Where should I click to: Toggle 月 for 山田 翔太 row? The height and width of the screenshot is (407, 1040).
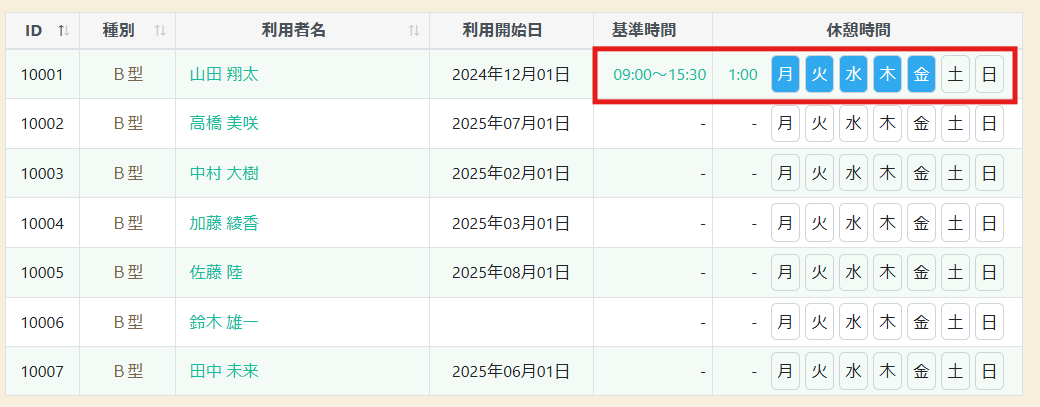(785, 74)
